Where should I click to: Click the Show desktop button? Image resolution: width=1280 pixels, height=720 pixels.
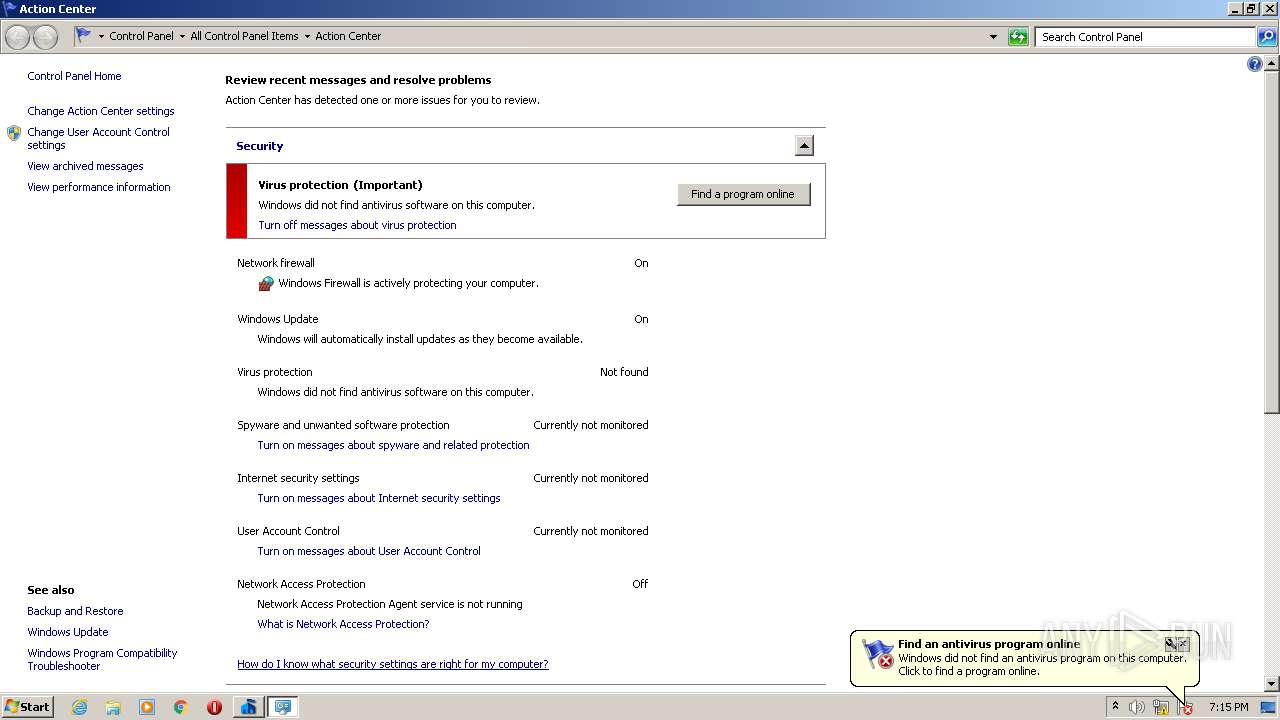[x=1268, y=707]
